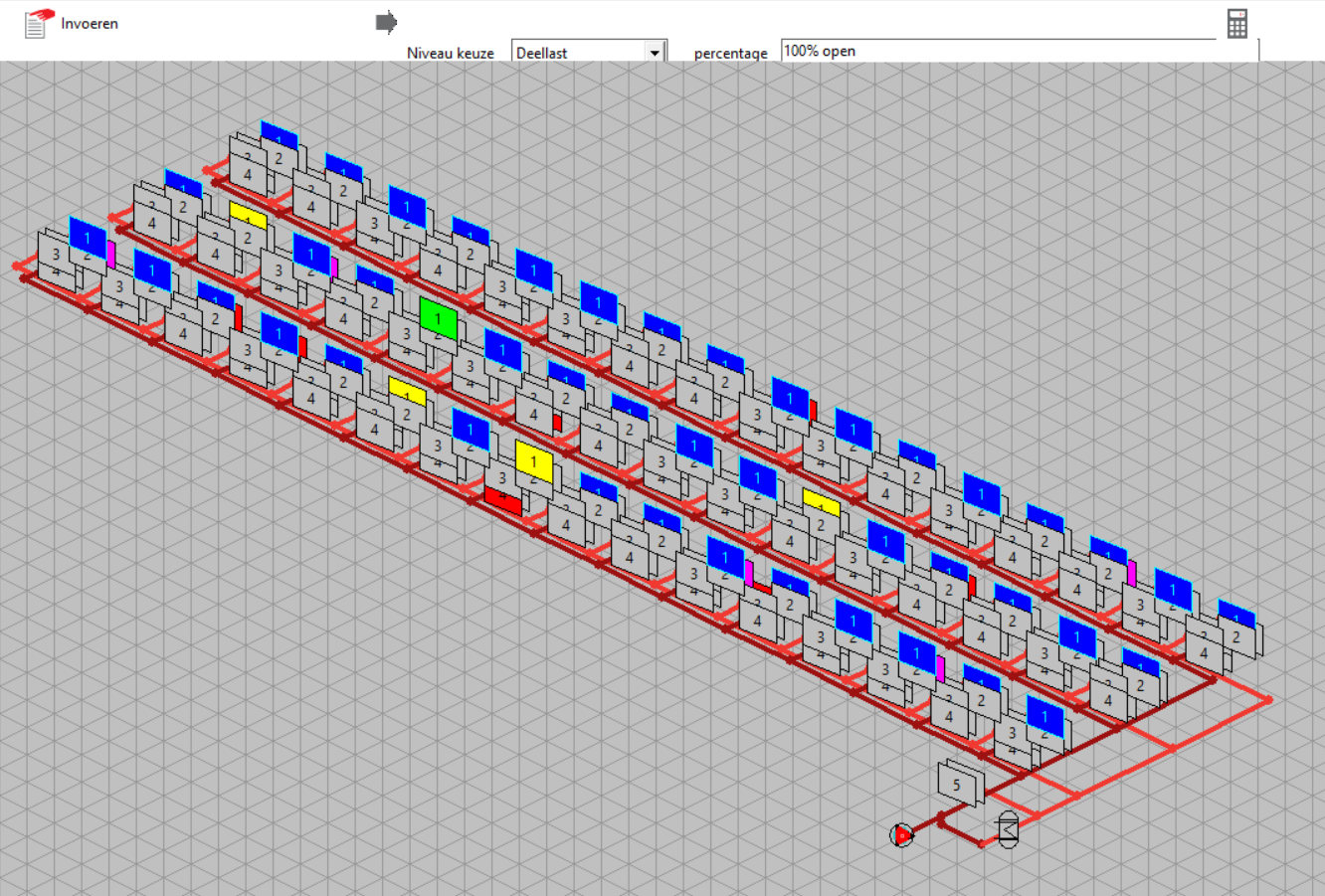1325x896 pixels.
Task: Click the percentage label text
Action: [730, 53]
